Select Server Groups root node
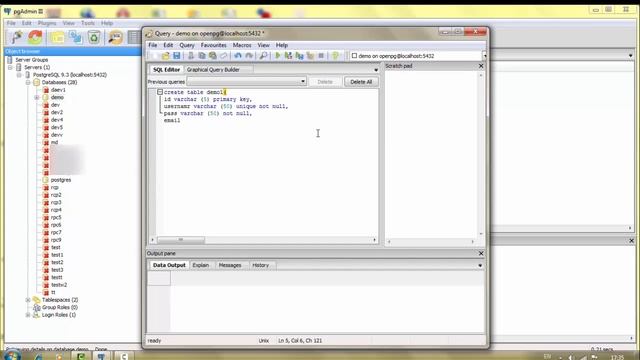The width and height of the screenshot is (640, 360). pos(31,60)
